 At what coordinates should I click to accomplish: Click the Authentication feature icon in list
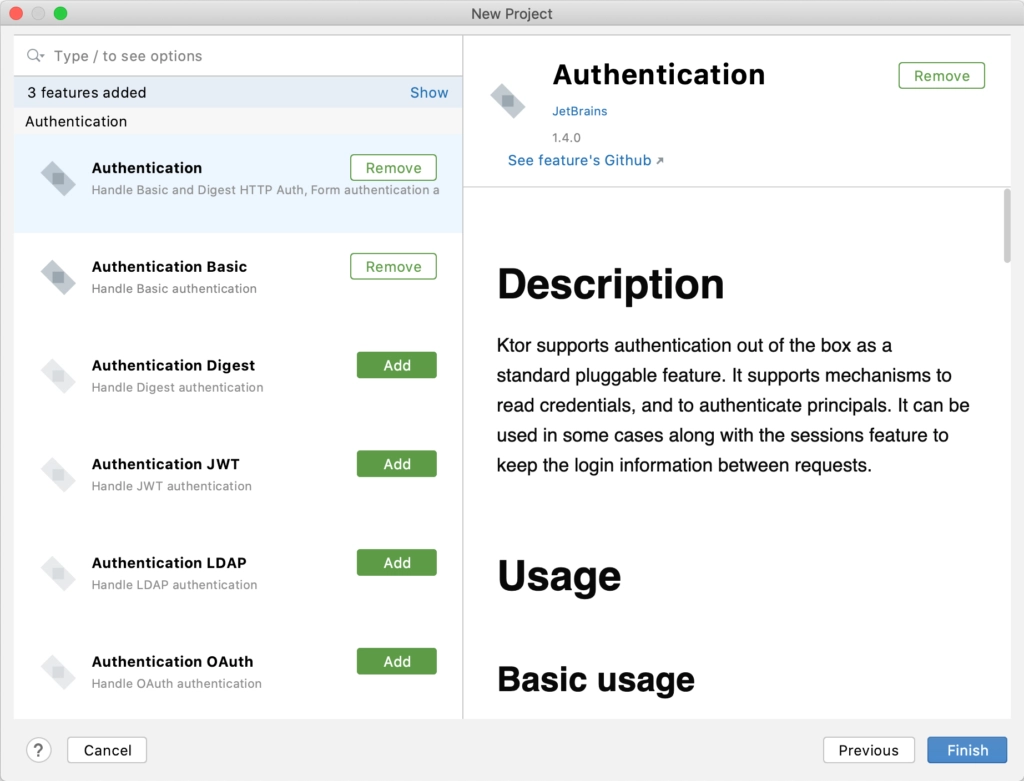tap(58, 178)
